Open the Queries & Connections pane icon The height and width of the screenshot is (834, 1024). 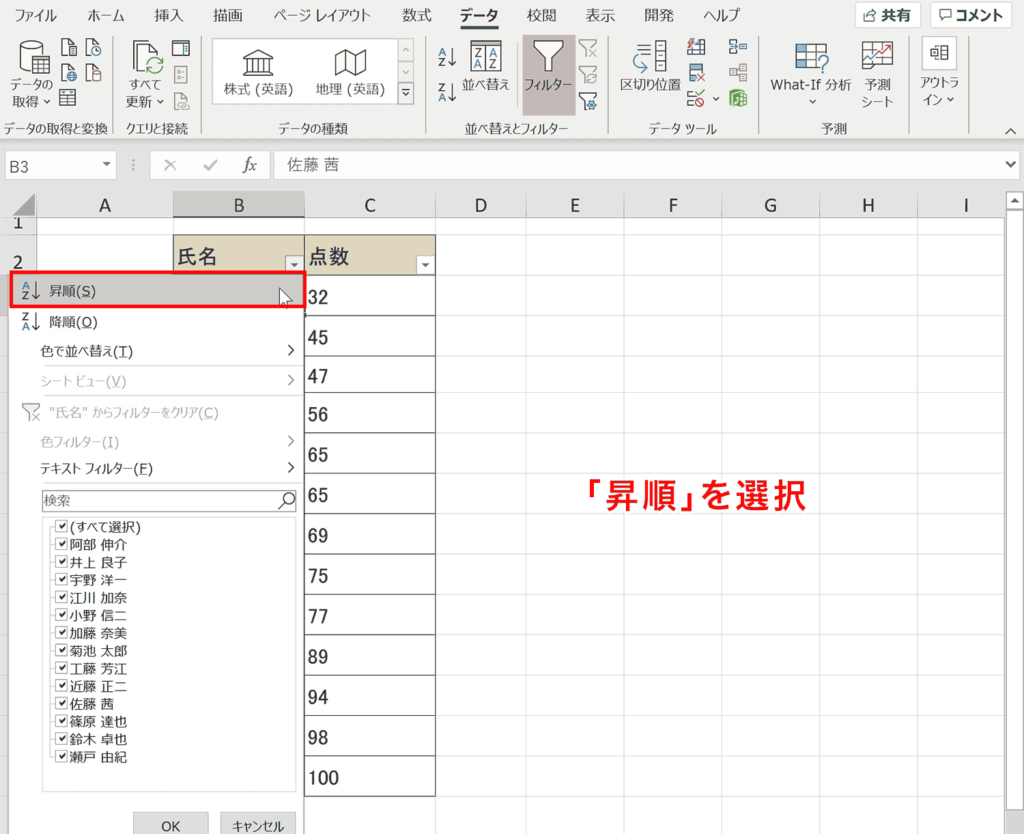pyautogui.click(x=181, y=48)
